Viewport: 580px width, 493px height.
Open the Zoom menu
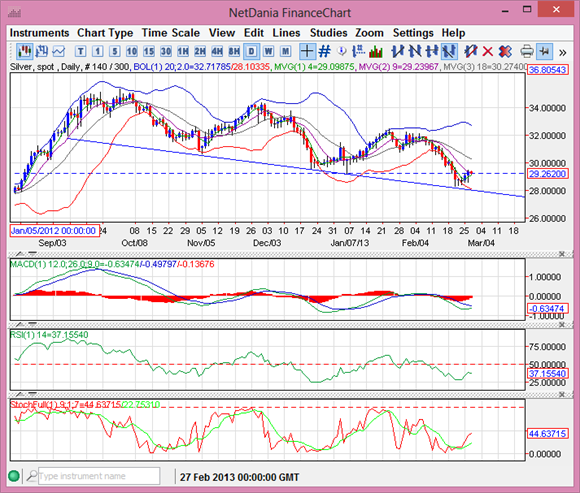click(369, 33)
